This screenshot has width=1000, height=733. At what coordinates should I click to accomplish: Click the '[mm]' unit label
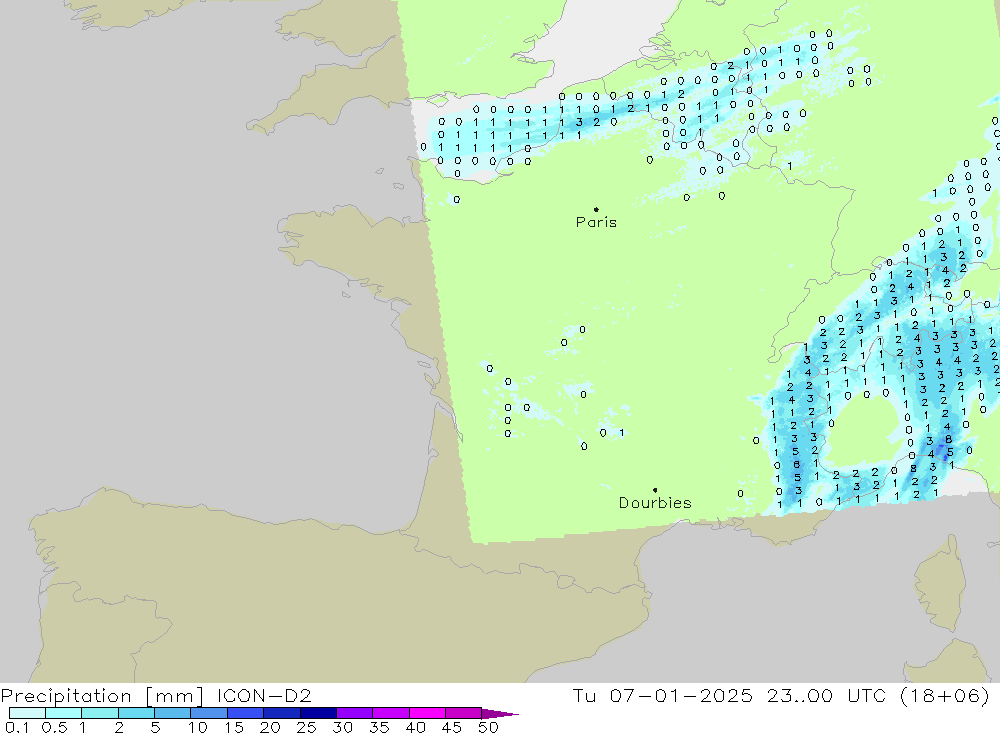(174, 695)
